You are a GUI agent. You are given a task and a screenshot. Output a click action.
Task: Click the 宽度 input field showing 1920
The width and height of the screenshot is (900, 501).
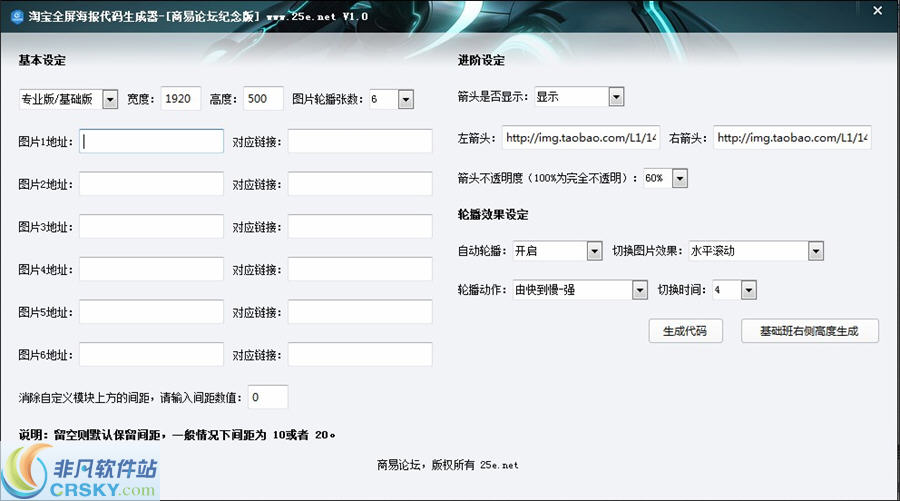click(x=181, y=99)
